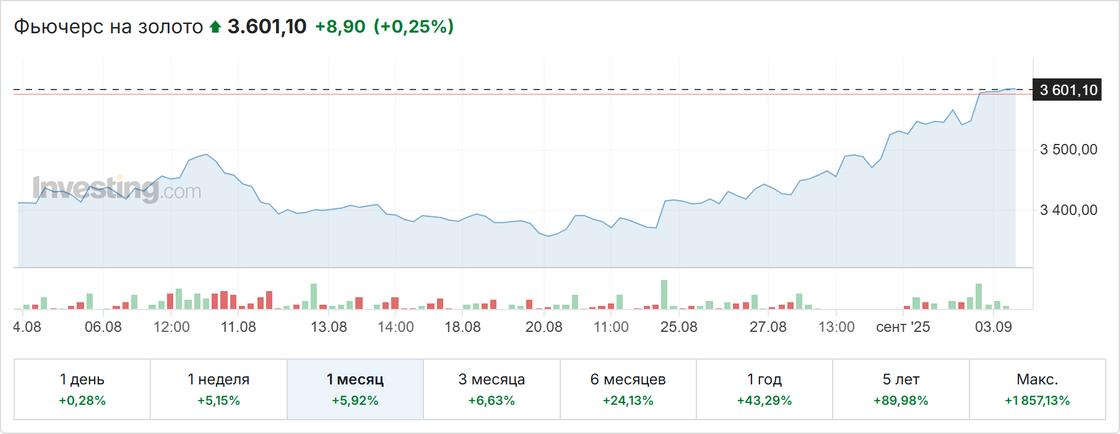Click the 03.09 date axis label
Image resolution: width=1120 pixels, height=434 pixels.
coord(996,327)
